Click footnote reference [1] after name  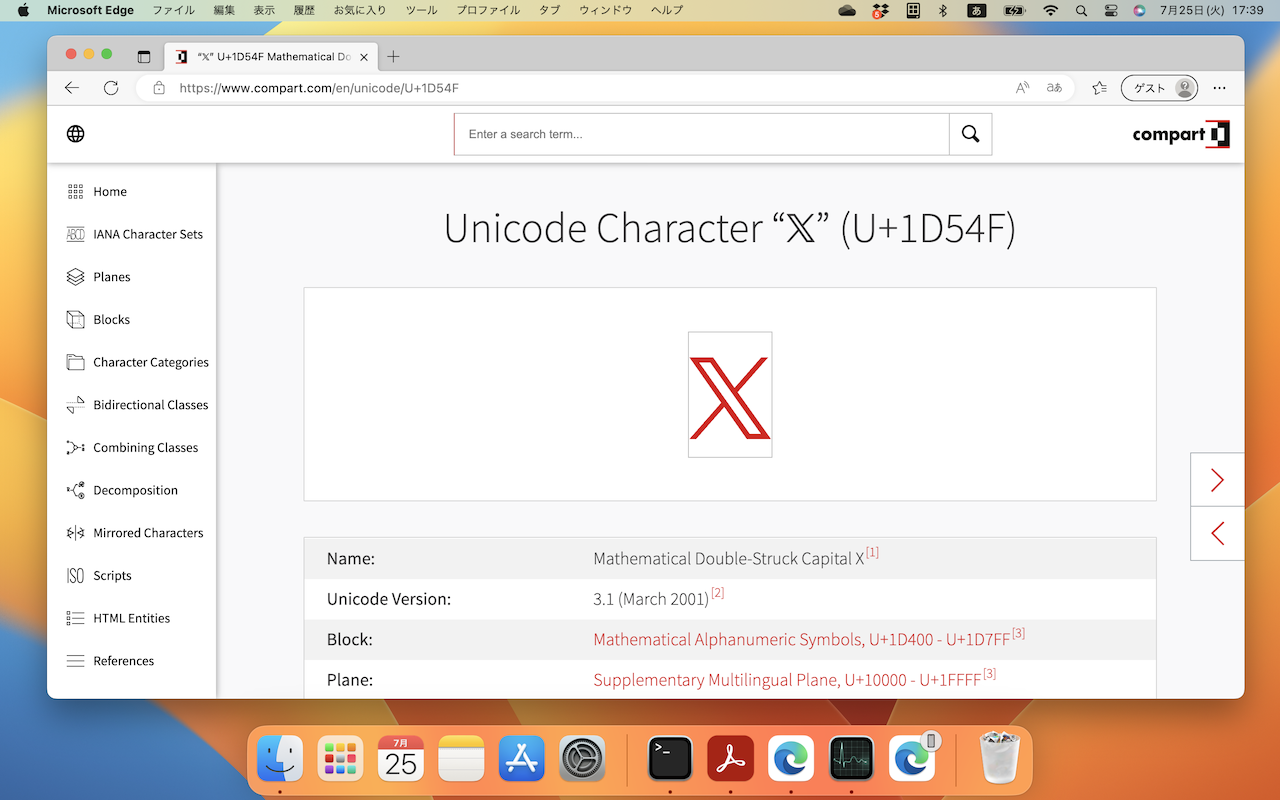872,552
